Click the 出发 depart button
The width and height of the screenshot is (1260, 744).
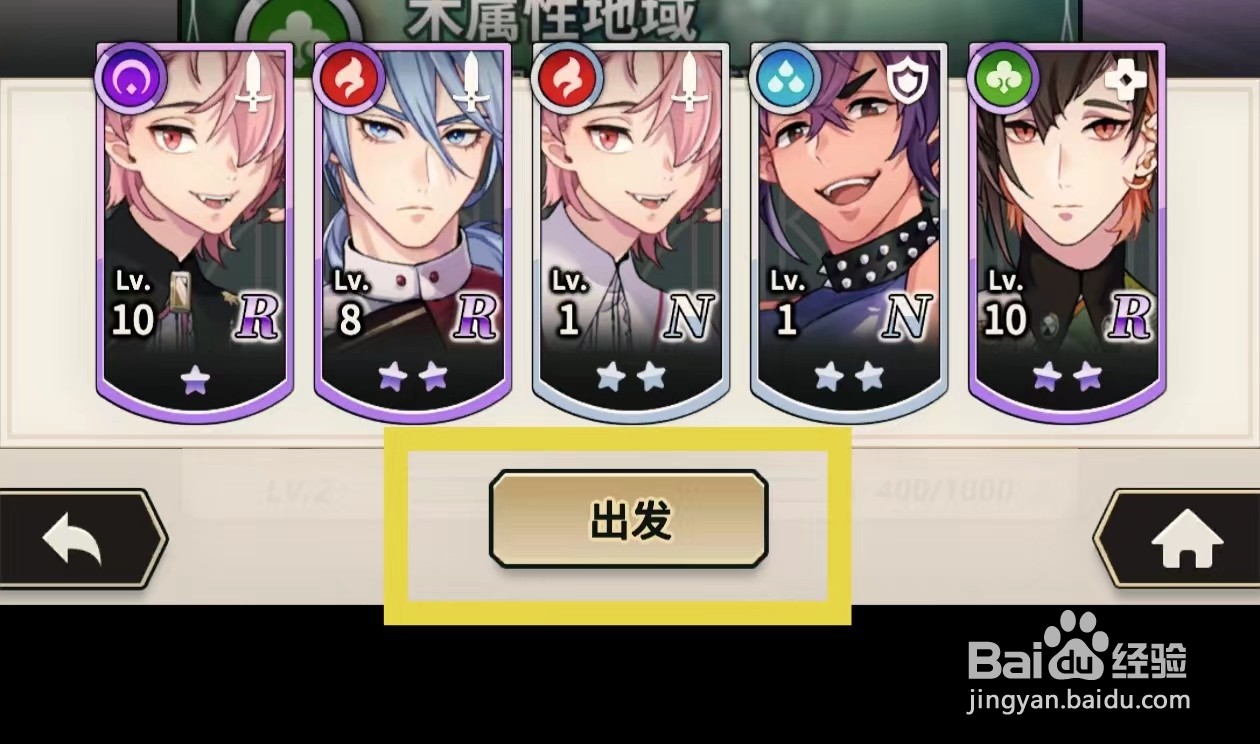coord(628,519)
